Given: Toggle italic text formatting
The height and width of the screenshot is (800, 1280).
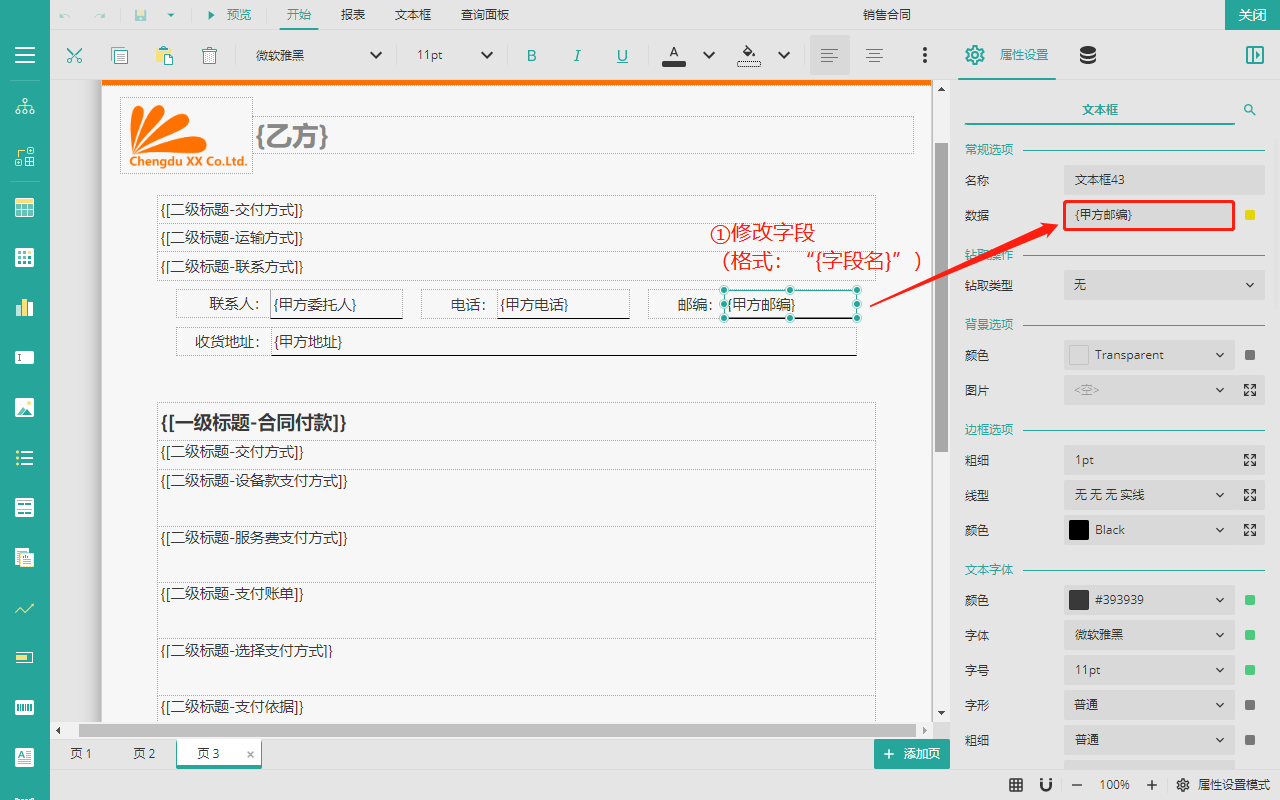Looking at the screenshot, I should pos(577,56).
